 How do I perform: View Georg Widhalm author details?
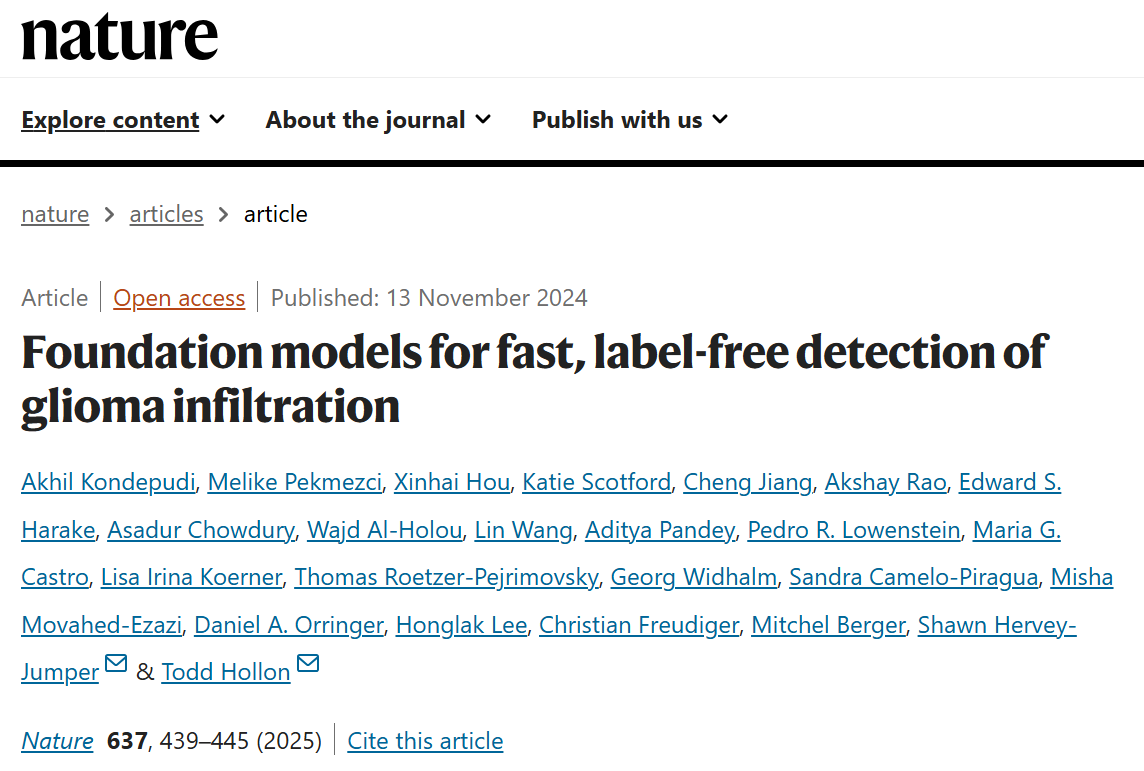pos(694,577)
